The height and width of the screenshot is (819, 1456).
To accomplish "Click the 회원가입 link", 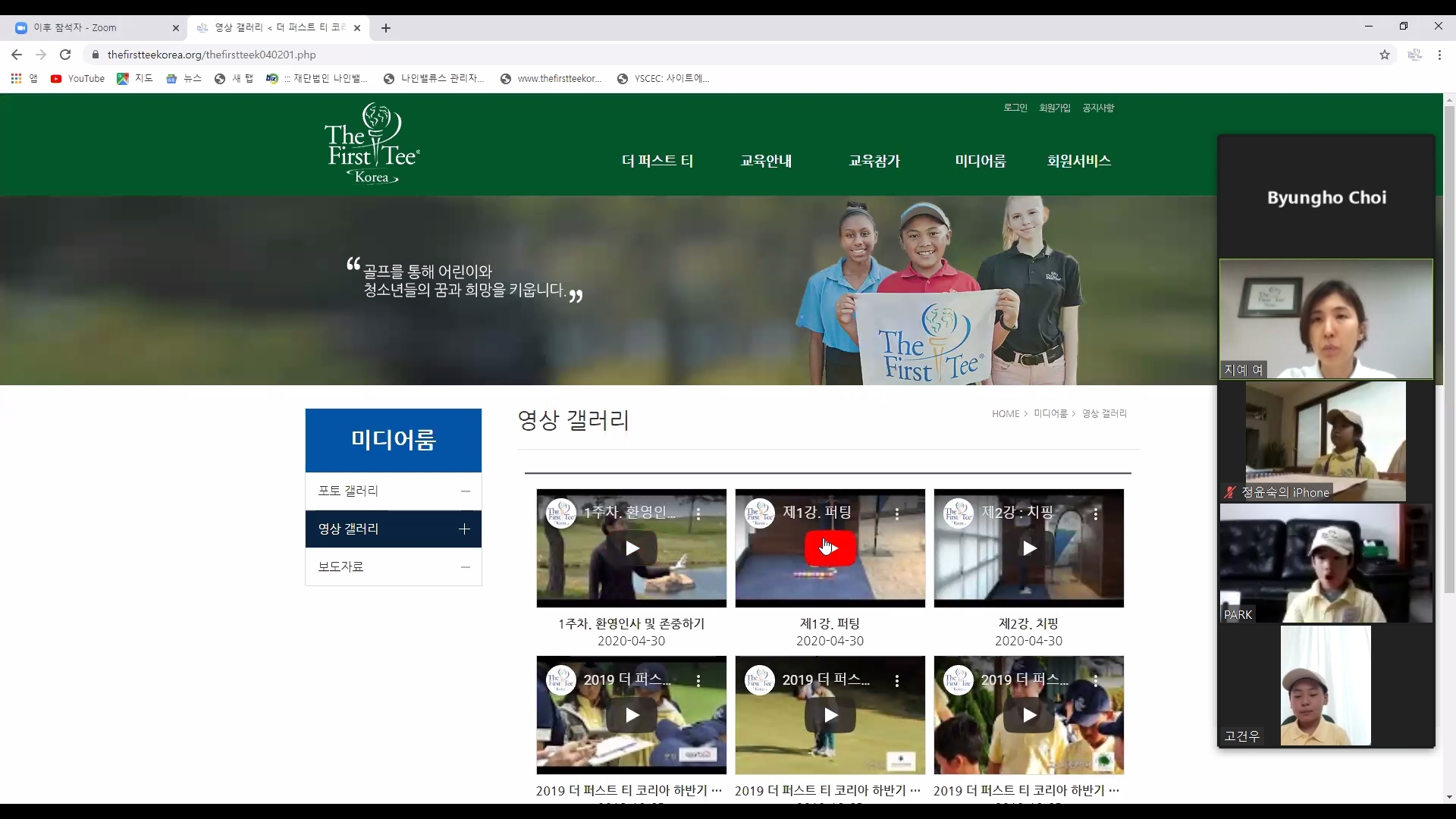I will tap(1054, 108).
